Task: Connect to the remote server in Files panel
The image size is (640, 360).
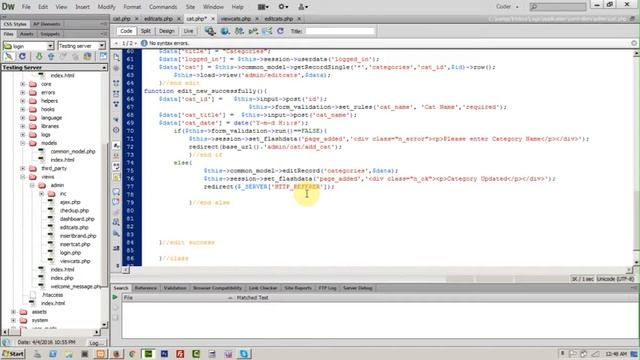Action: coord(9,56)
